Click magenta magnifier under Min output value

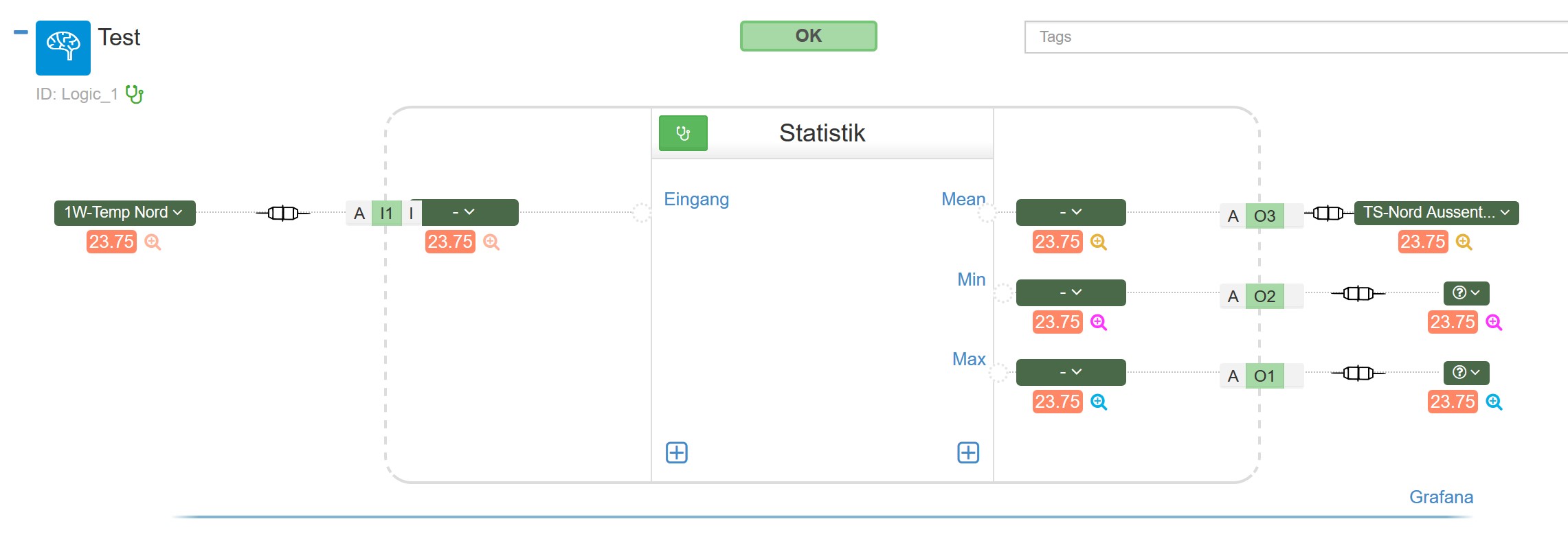coord(1099,323)
